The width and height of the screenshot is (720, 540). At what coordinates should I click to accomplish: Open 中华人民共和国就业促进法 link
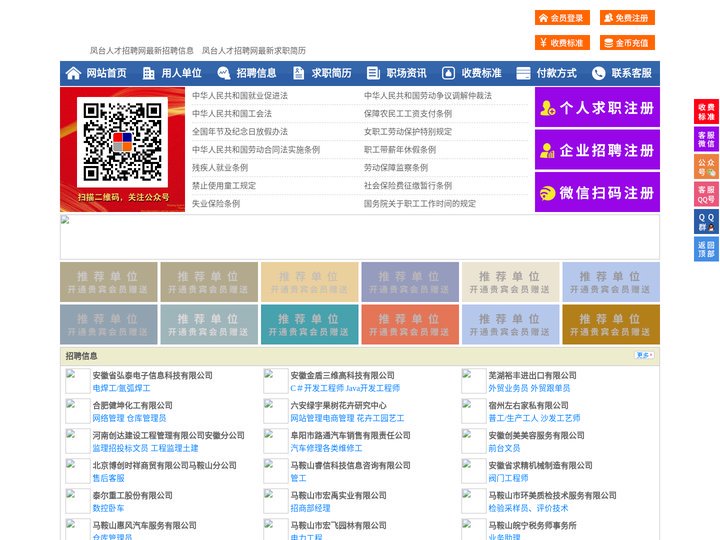240,96
